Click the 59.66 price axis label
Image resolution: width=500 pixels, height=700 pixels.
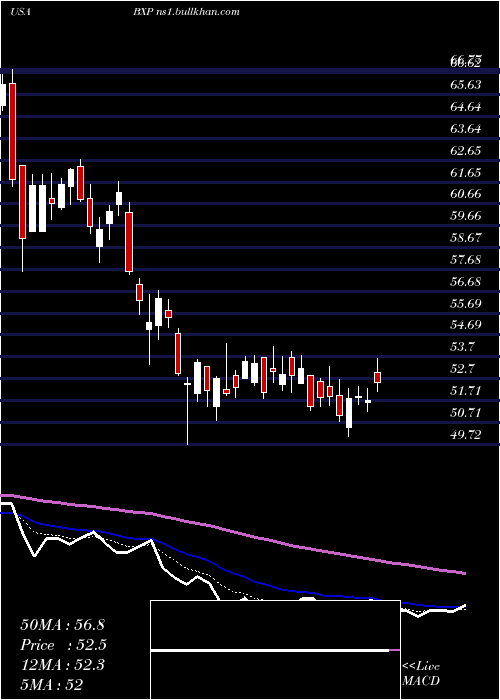click(x=466, y=216)
